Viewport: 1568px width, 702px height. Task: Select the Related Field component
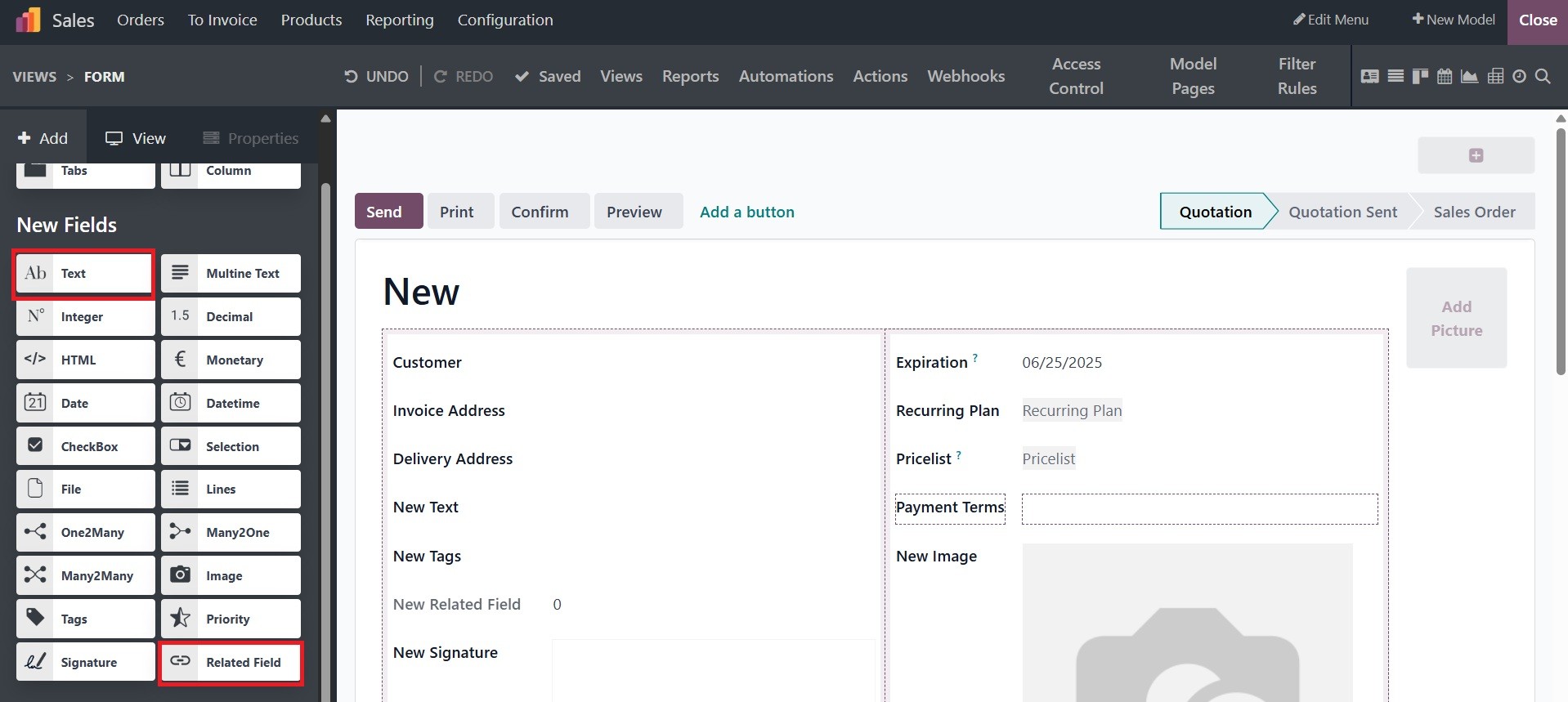tap(231, 662)
